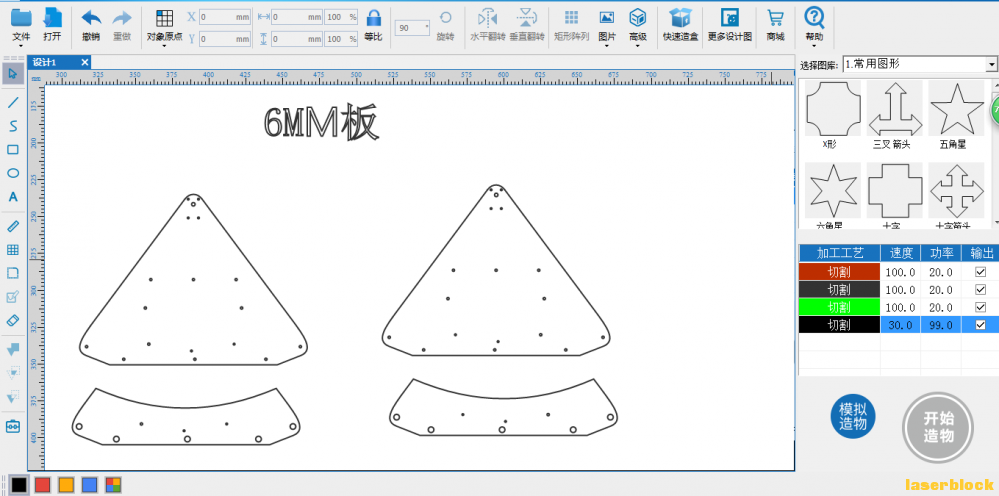Screen dimensions: 999x496
Task: Click the height percent field
Action: click(341, 39)
